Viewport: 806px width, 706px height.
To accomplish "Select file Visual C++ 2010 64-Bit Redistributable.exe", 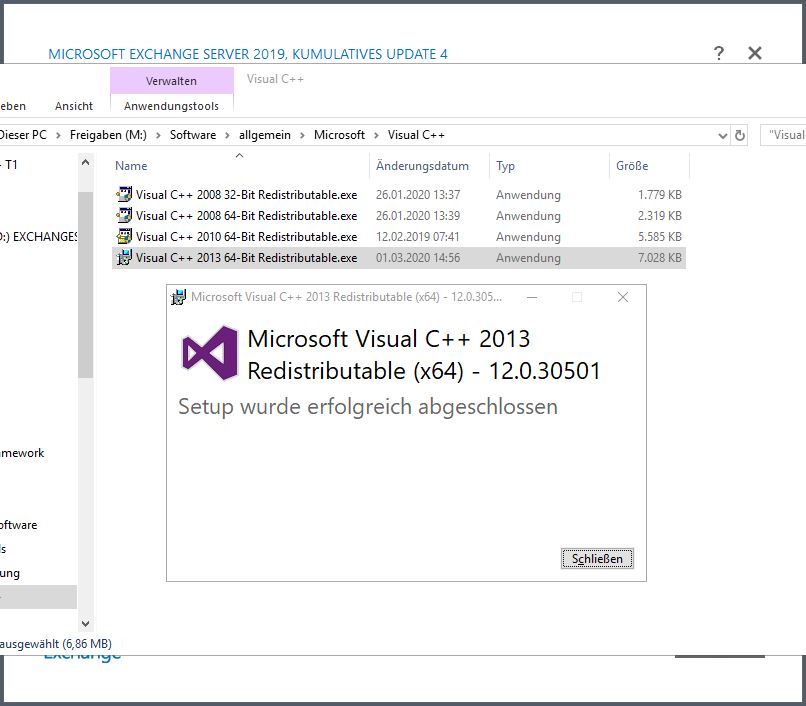I will [246, 237].
